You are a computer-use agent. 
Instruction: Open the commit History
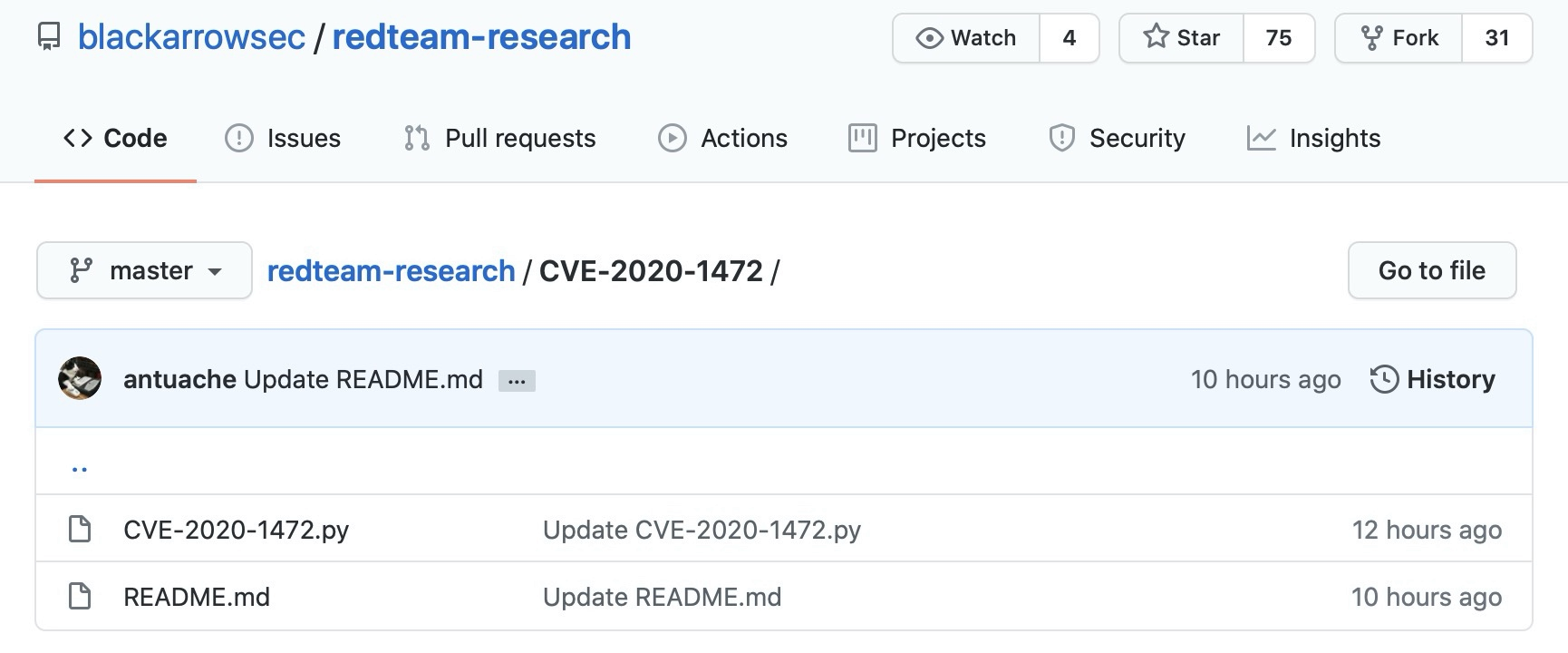[x=1432, y=379]
